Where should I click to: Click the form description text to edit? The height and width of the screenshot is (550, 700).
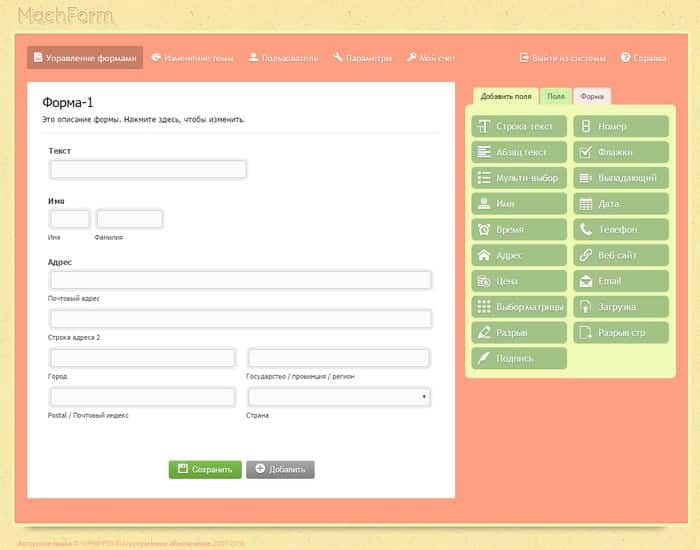click(x=143, y=120)
